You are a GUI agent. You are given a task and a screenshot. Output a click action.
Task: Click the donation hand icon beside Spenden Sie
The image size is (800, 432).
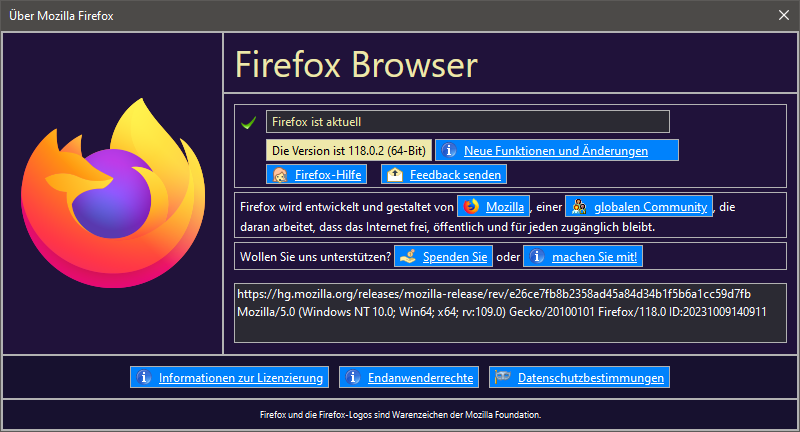pos(408,257)
